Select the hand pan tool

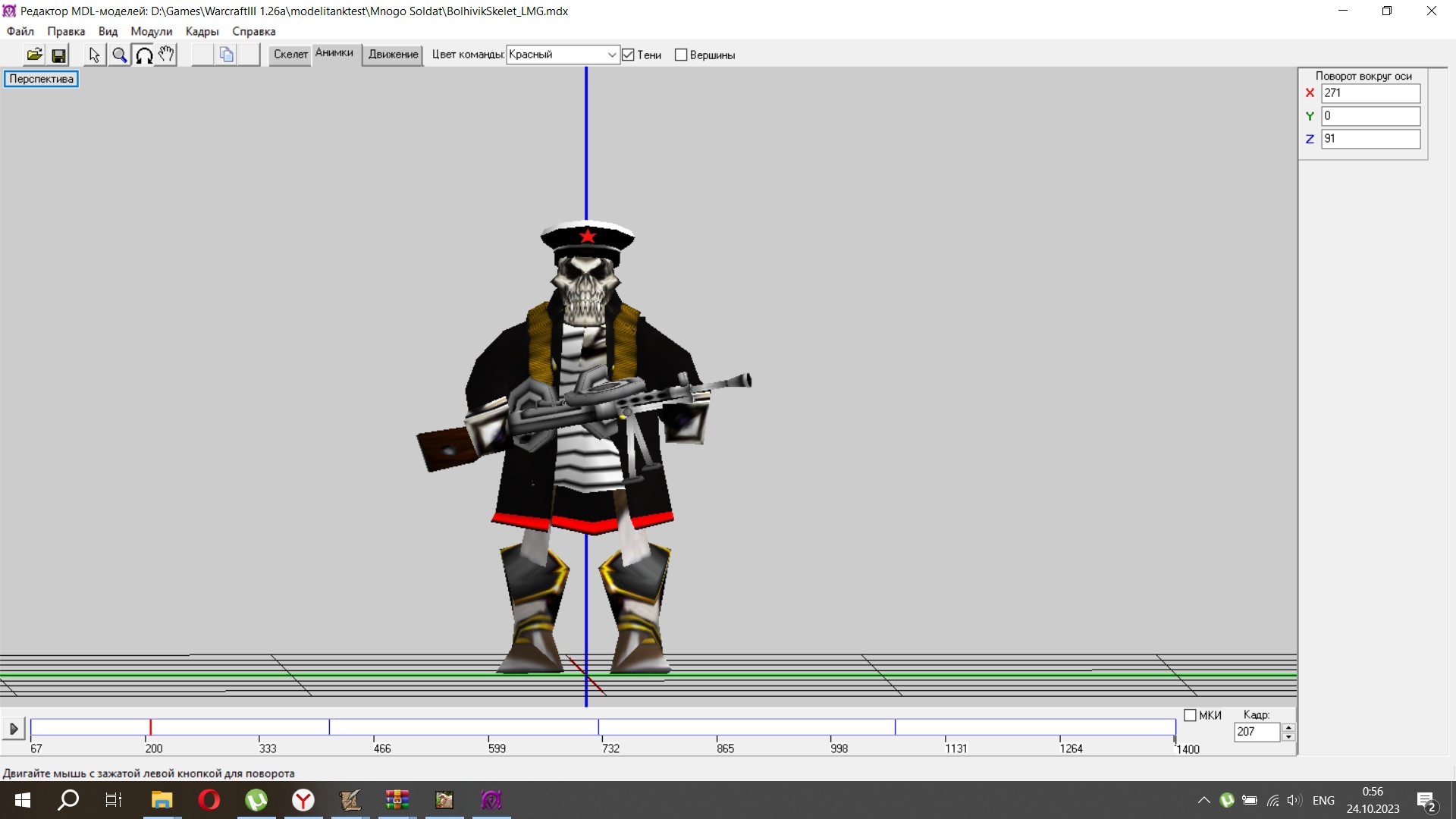point(167,55)
